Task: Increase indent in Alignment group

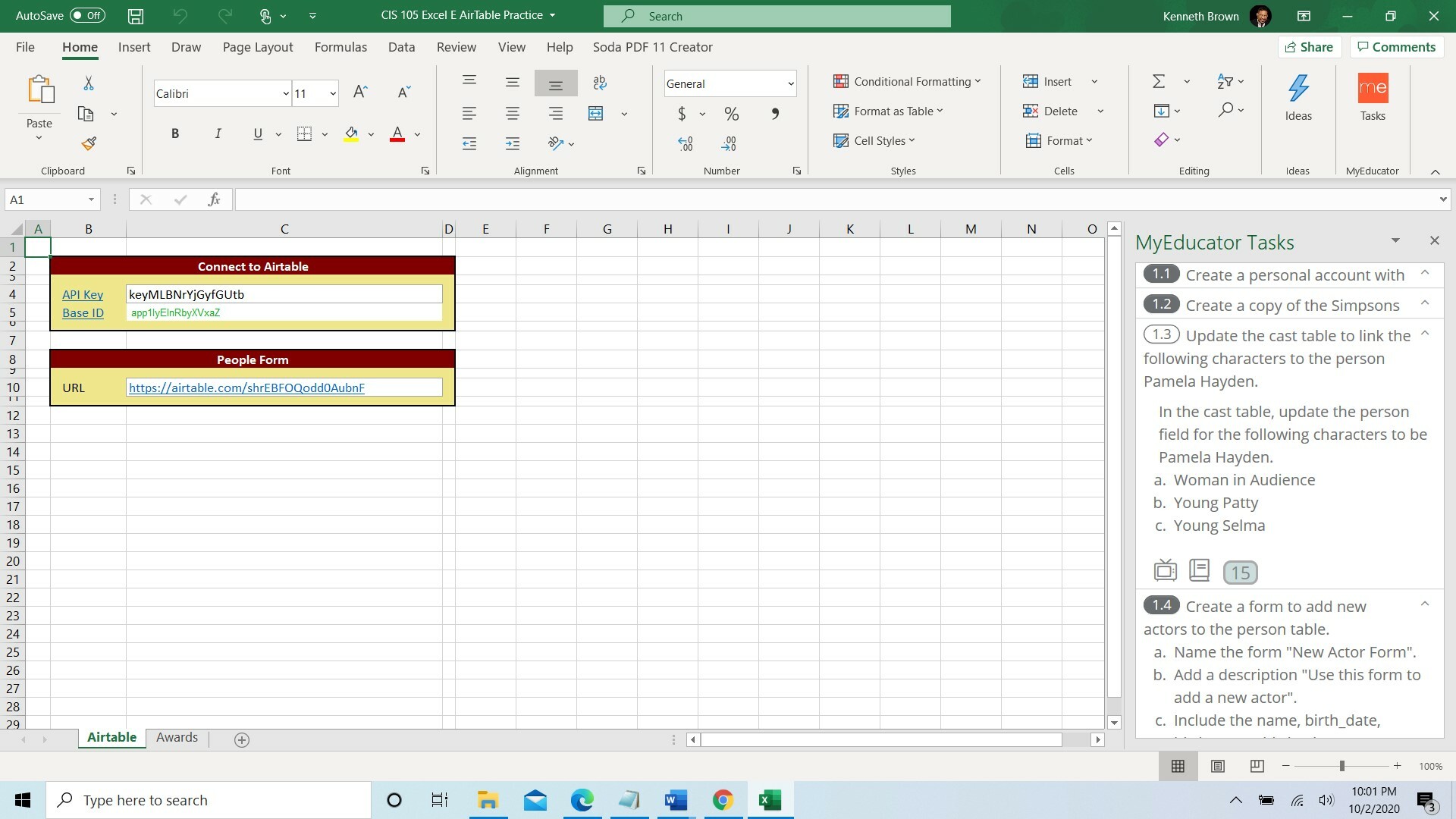Action: tap(513, 143)
